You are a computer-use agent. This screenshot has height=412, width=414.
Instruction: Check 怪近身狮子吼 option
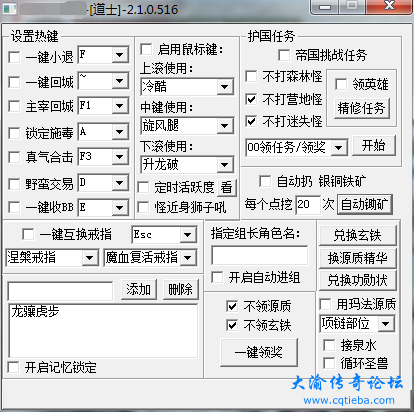(x=143, y=207)
